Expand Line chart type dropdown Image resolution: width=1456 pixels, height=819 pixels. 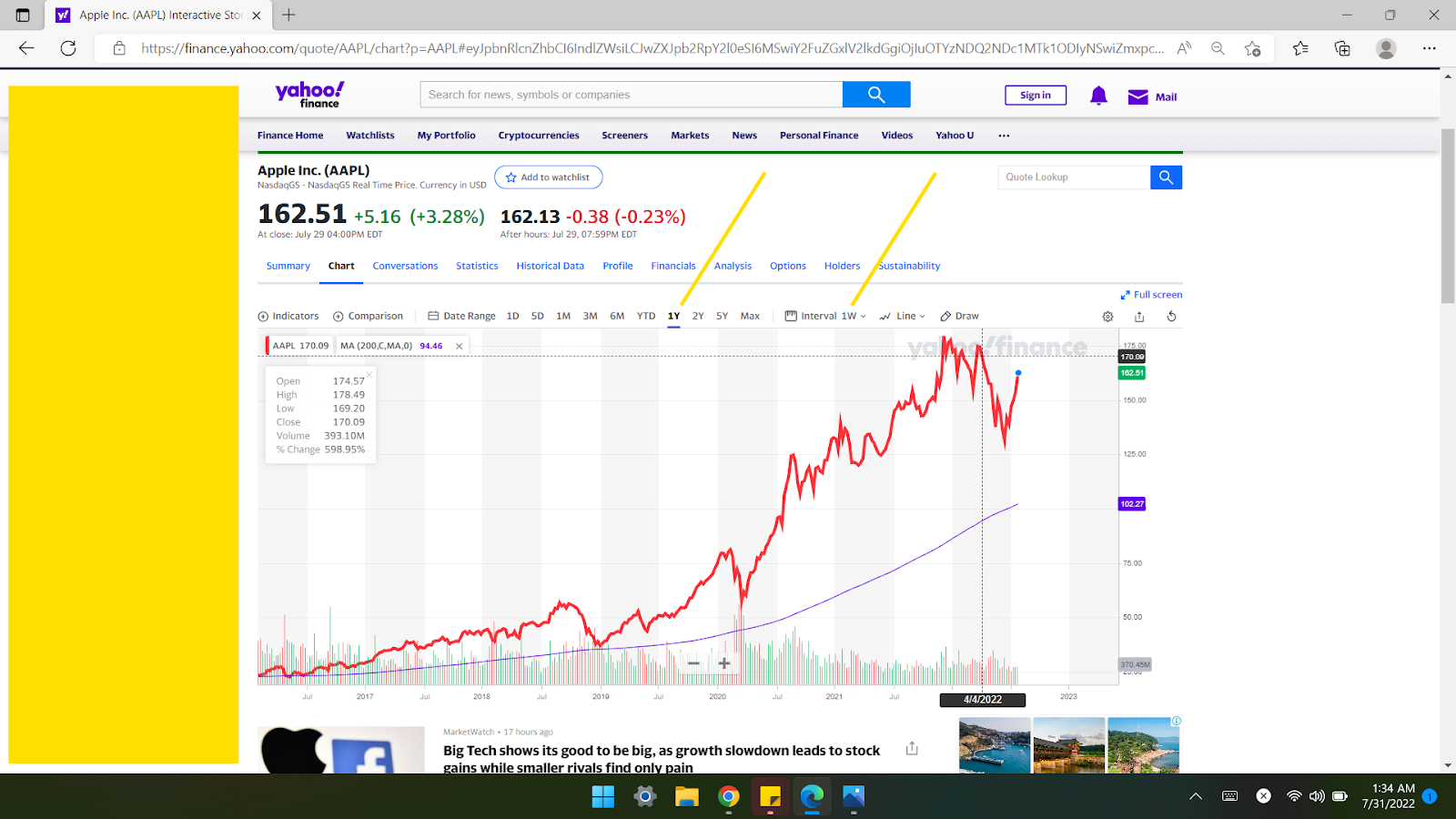point(903,317)
